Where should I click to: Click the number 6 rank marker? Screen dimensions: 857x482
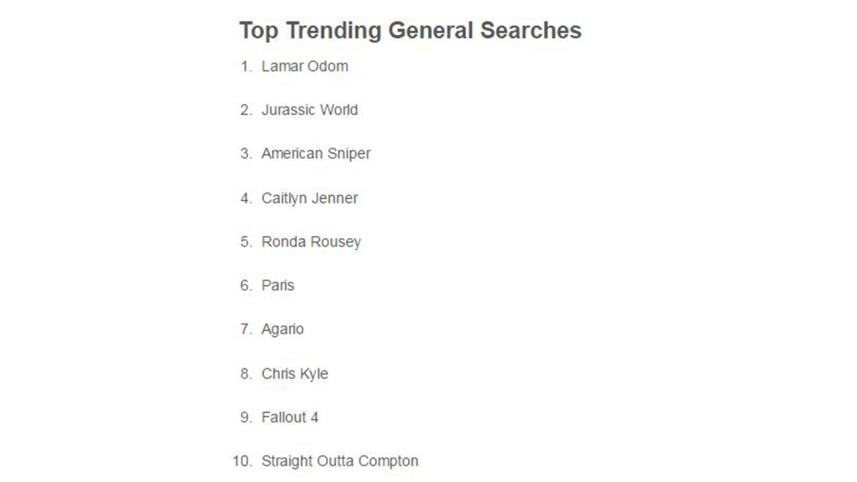246,285
